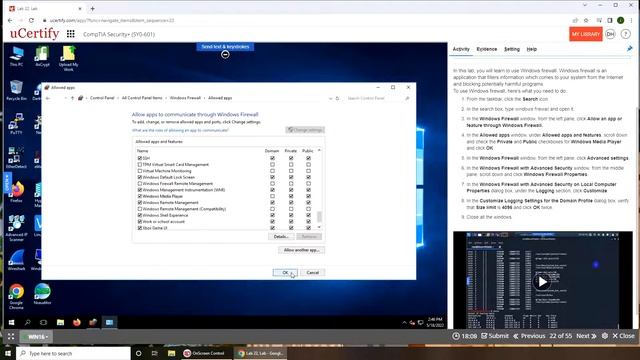Click the remote taskbar search icon
This screenshot has width=640, height=360.
point(27,322)
